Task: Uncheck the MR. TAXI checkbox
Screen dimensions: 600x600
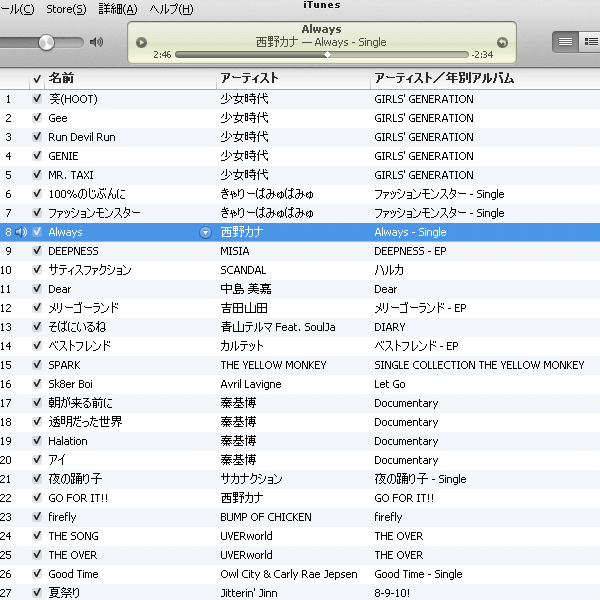Action: pos(37,175)
